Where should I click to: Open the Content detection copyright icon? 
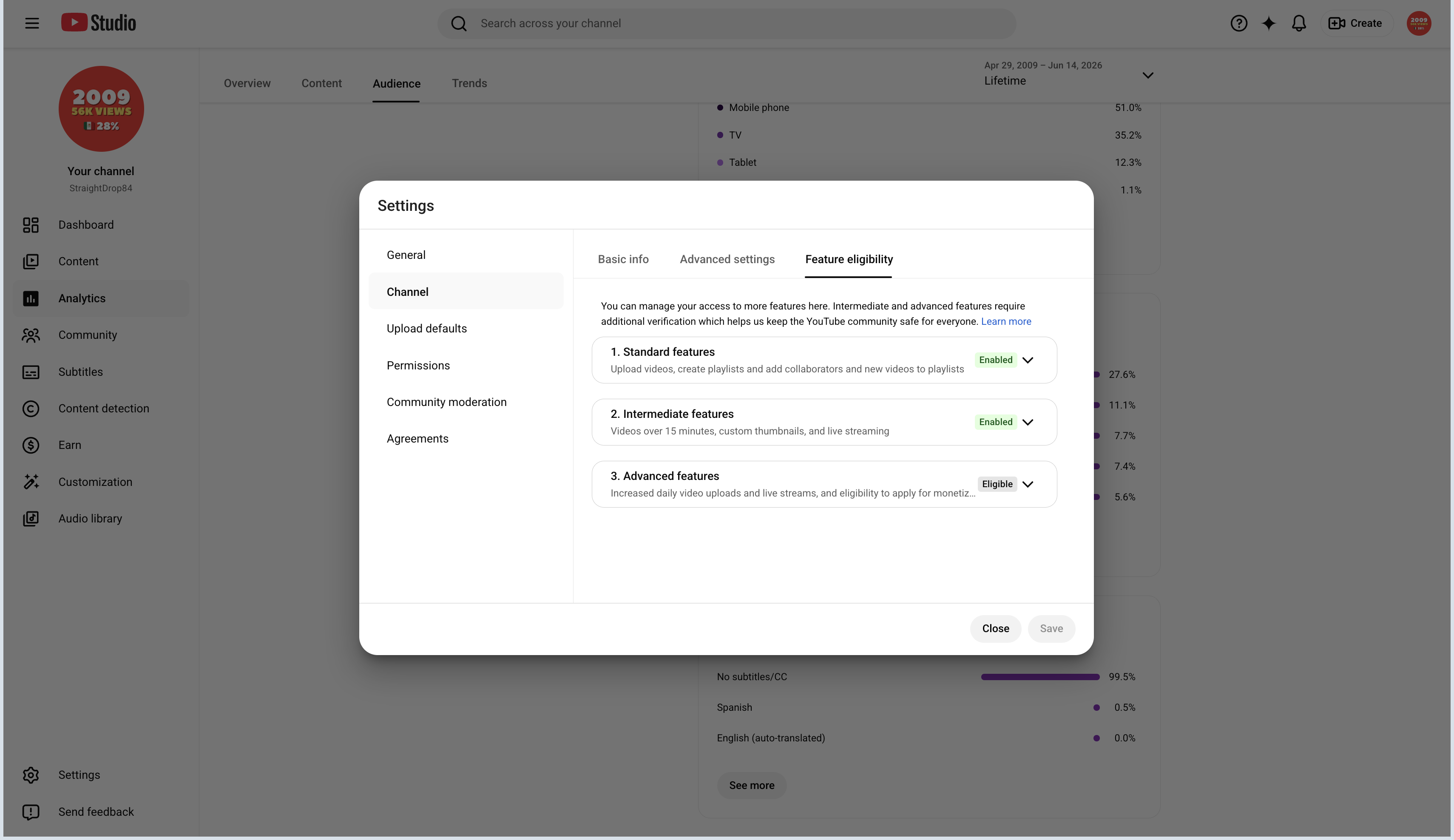click(31, 409)
